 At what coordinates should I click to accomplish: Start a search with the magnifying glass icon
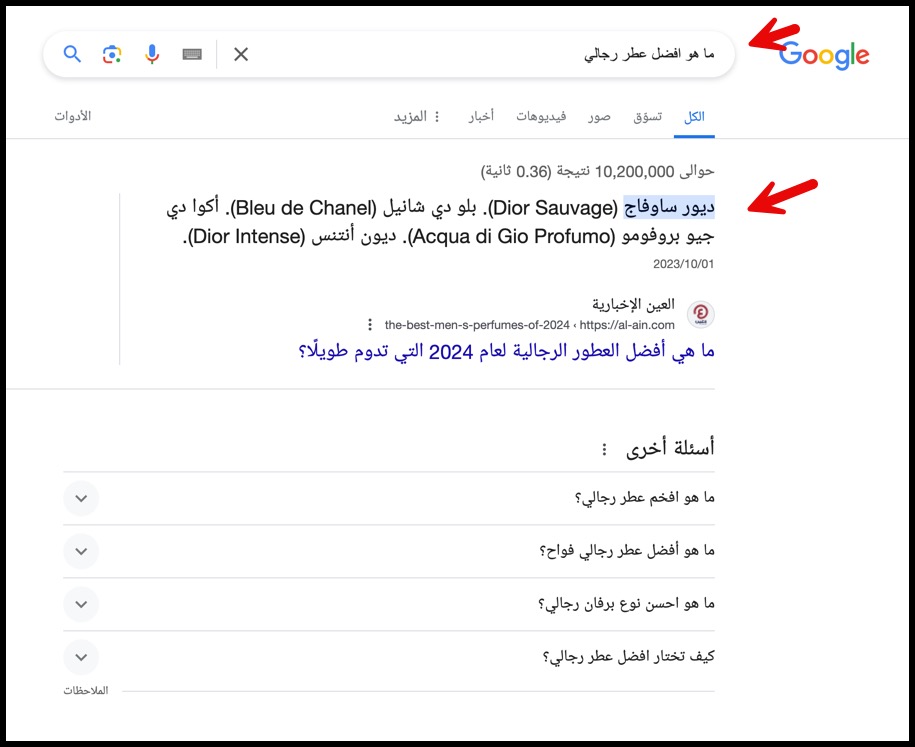coord(71,55)
